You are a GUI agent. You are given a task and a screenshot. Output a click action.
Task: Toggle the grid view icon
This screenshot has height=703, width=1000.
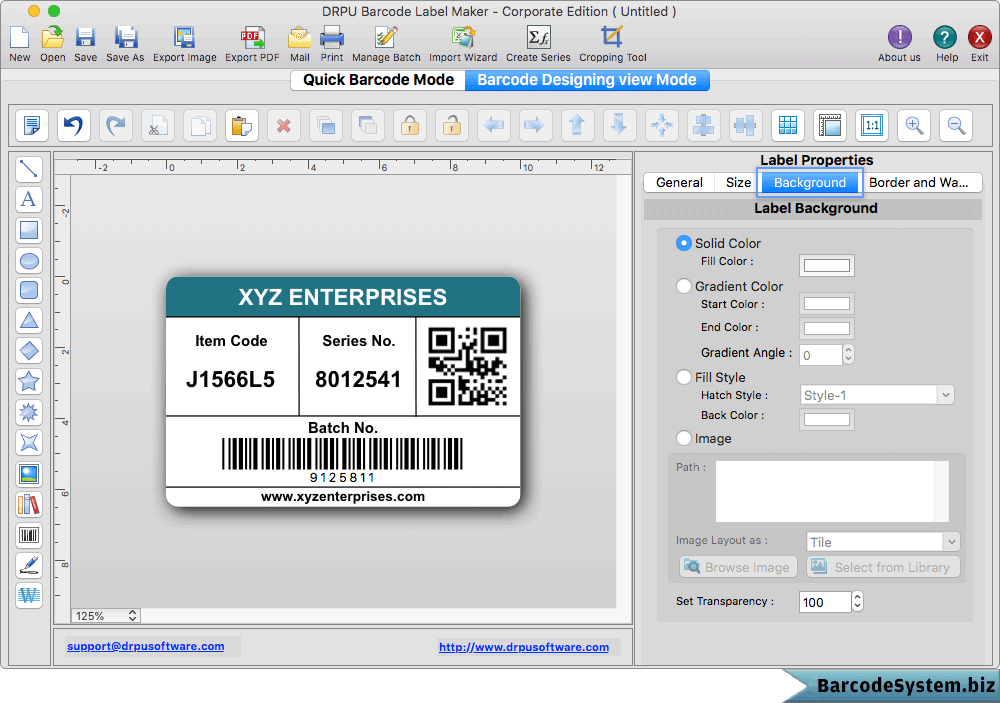[788, 125]
